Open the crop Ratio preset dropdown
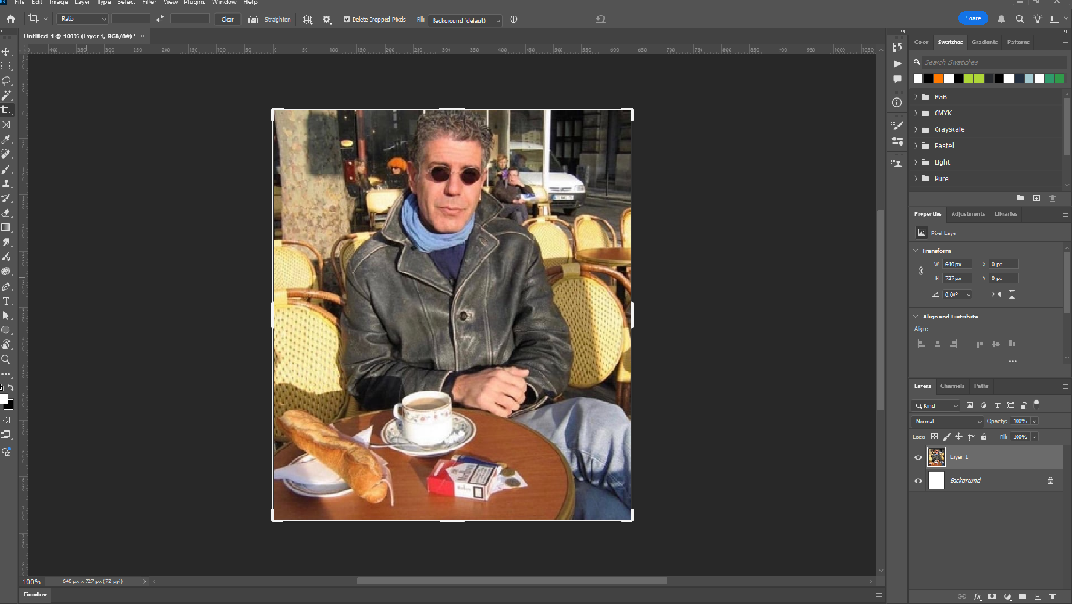1072x604 pixels. click(x=82, y=19)
